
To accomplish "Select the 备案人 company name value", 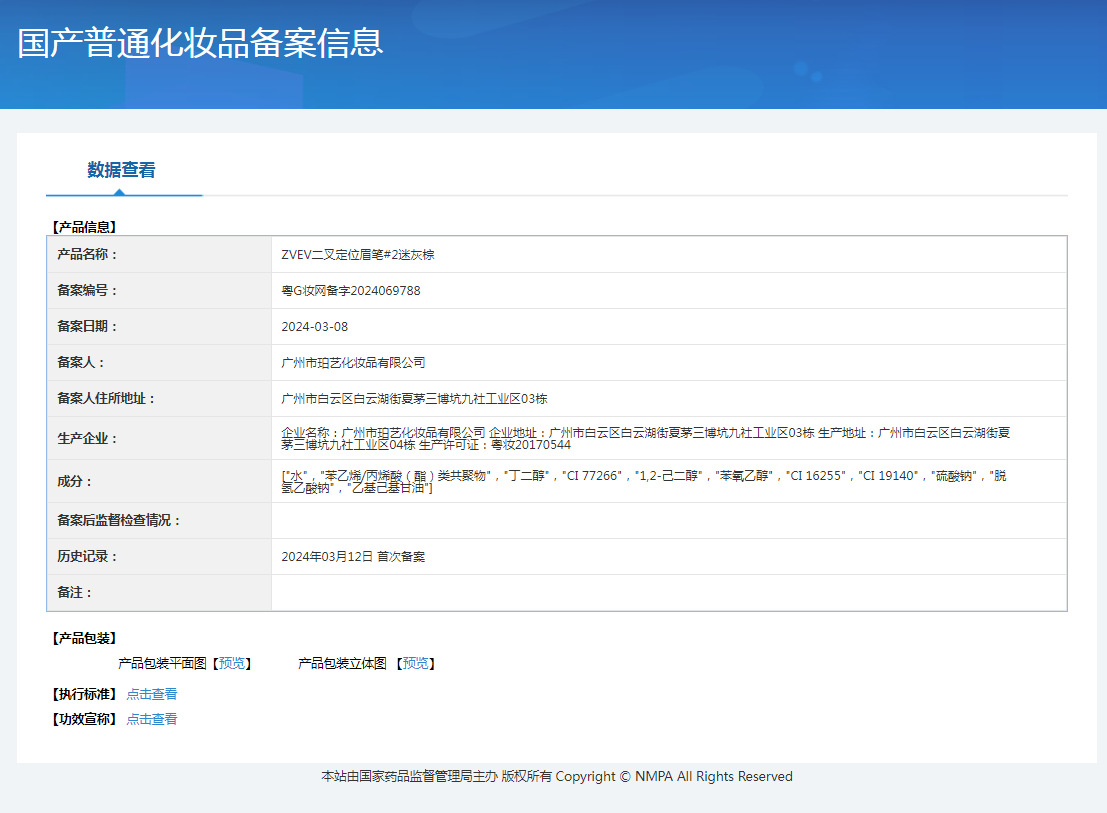I will point(353,363).
